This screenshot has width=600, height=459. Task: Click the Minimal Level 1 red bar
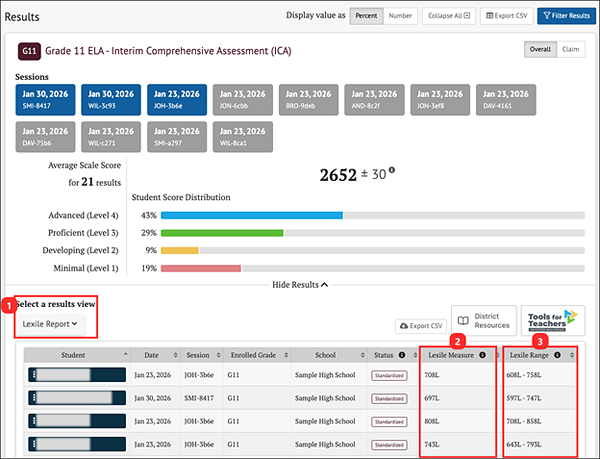pyautogui.click(x=201, y=269)
